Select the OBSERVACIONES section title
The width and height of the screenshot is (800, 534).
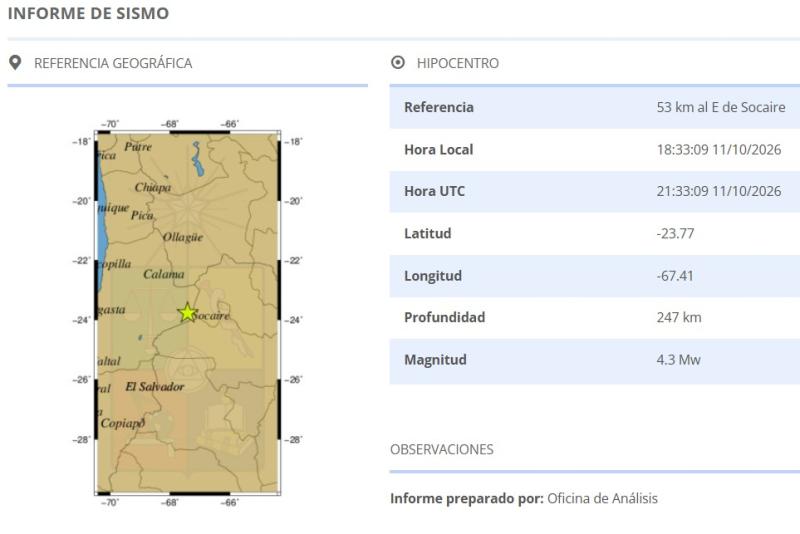(442, 449)
